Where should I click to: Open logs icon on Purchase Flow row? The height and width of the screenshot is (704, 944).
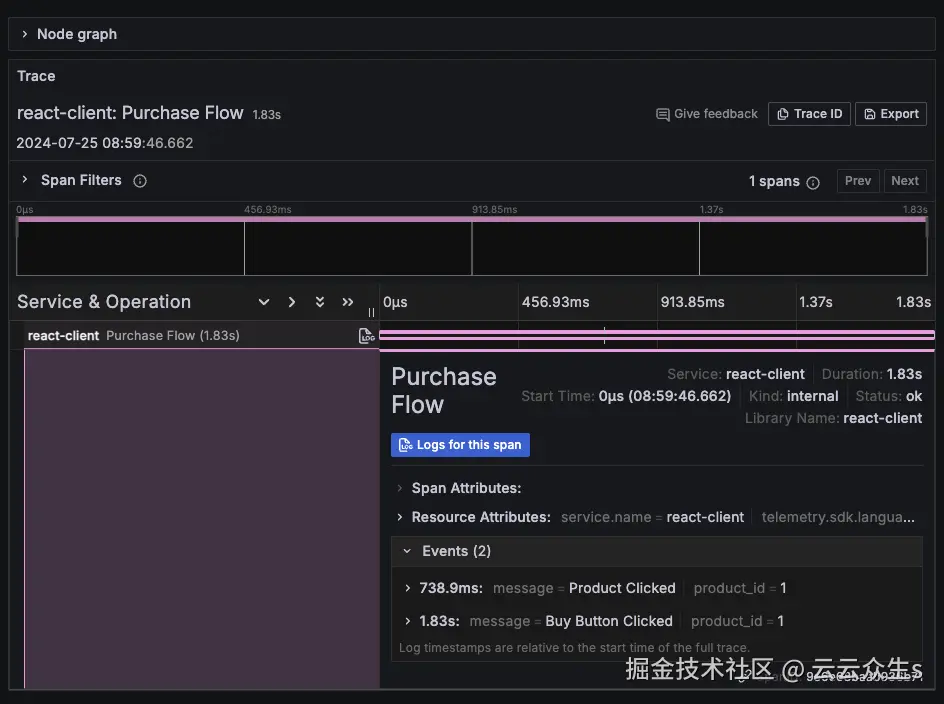(x=366, y=335)
